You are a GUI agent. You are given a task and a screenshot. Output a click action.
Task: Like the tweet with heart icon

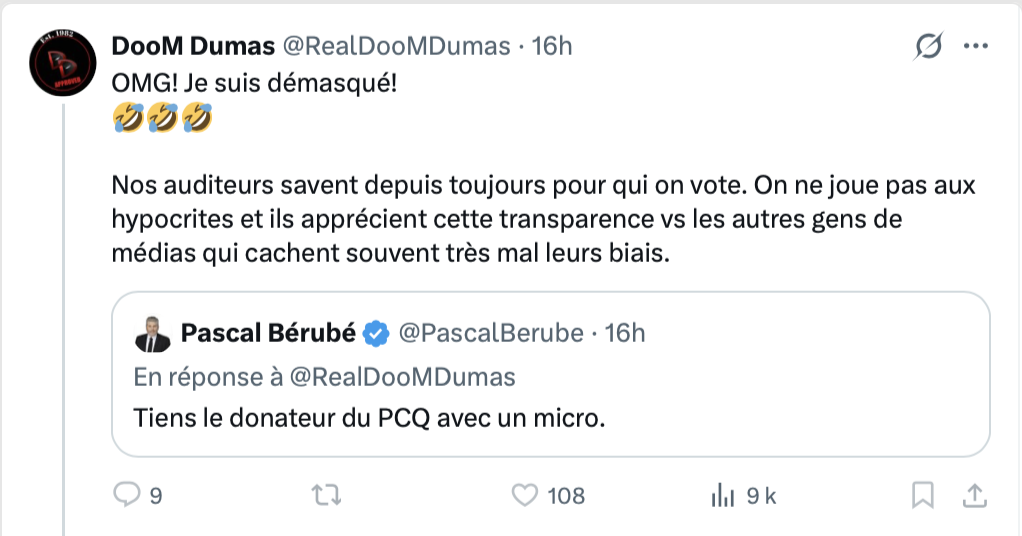[x=525, y=494]
